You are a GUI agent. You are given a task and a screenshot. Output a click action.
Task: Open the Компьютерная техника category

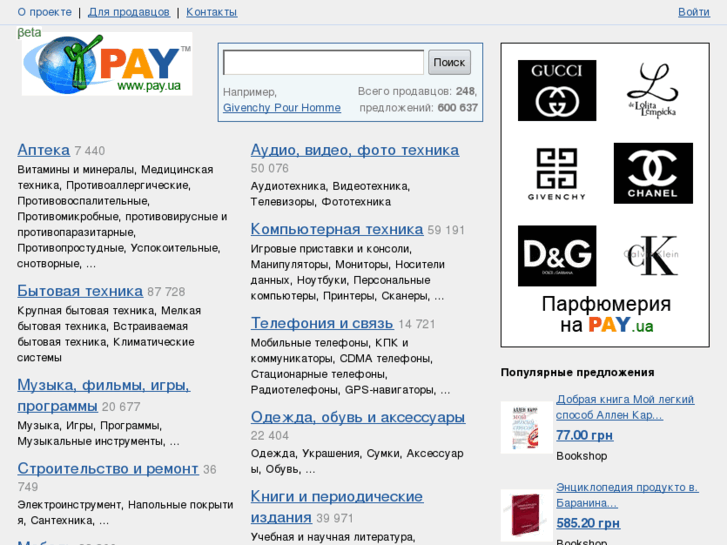pos(337,229)
